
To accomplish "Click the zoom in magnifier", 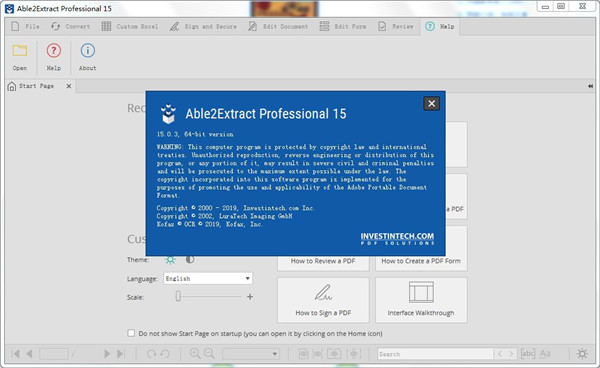I will (195, 353).
